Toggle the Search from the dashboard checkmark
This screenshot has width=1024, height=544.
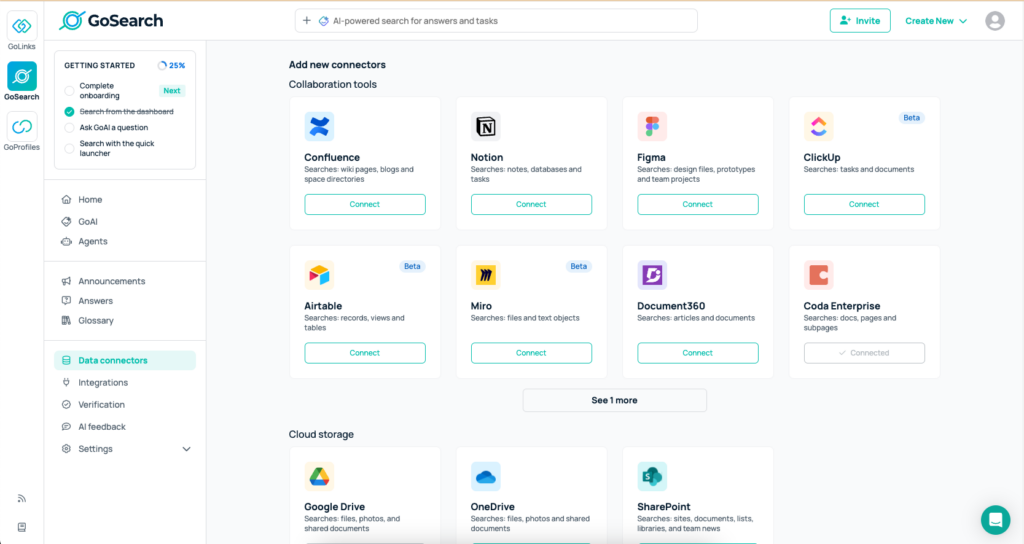69,112
